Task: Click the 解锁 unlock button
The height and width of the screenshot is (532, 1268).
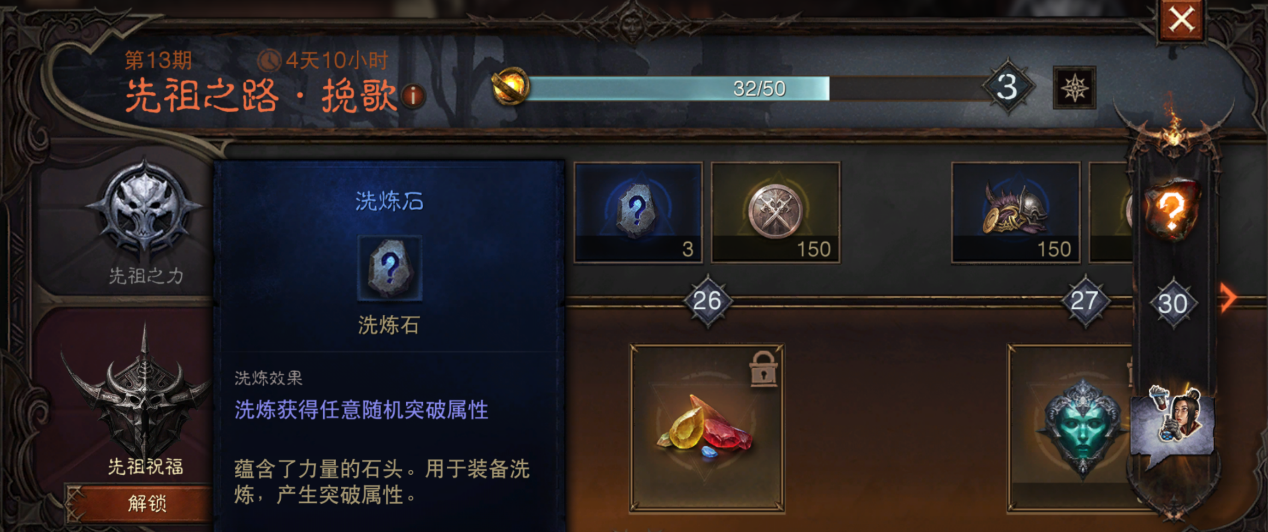Action: coord(138,502)
